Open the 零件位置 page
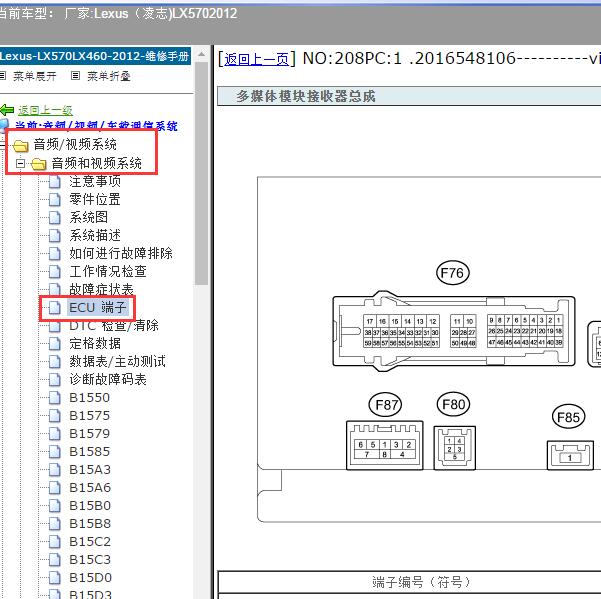This screenshot has width=601, height=599. pos(95,199)
